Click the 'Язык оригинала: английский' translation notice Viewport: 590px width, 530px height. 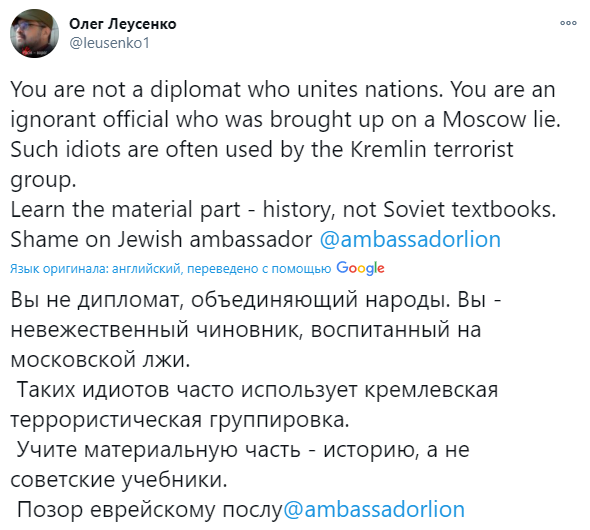[x=170, y=269]
